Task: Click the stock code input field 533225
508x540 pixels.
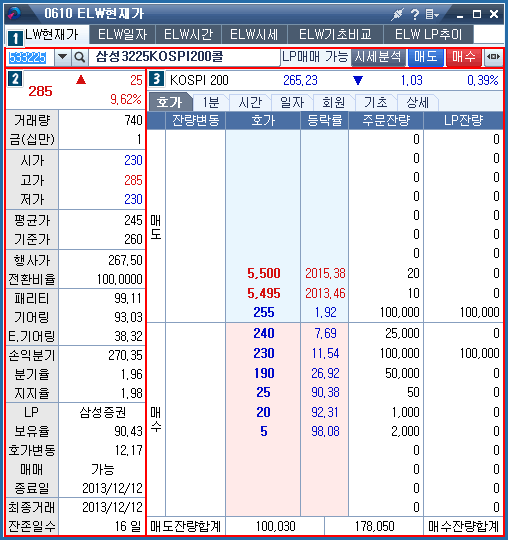Action: 30,58
